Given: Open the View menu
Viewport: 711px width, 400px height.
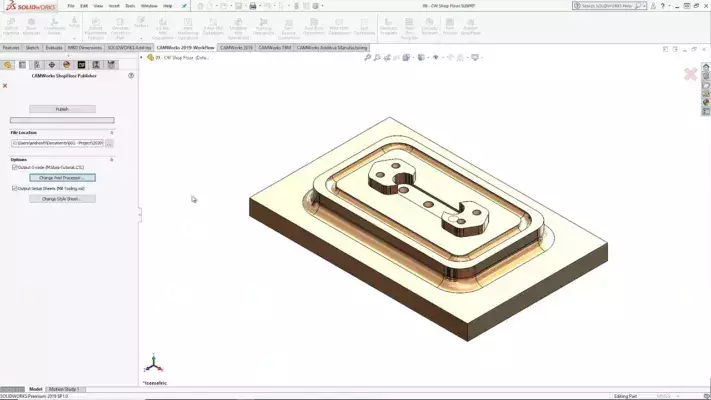Looking at the screenshot, I should [98, 6].
